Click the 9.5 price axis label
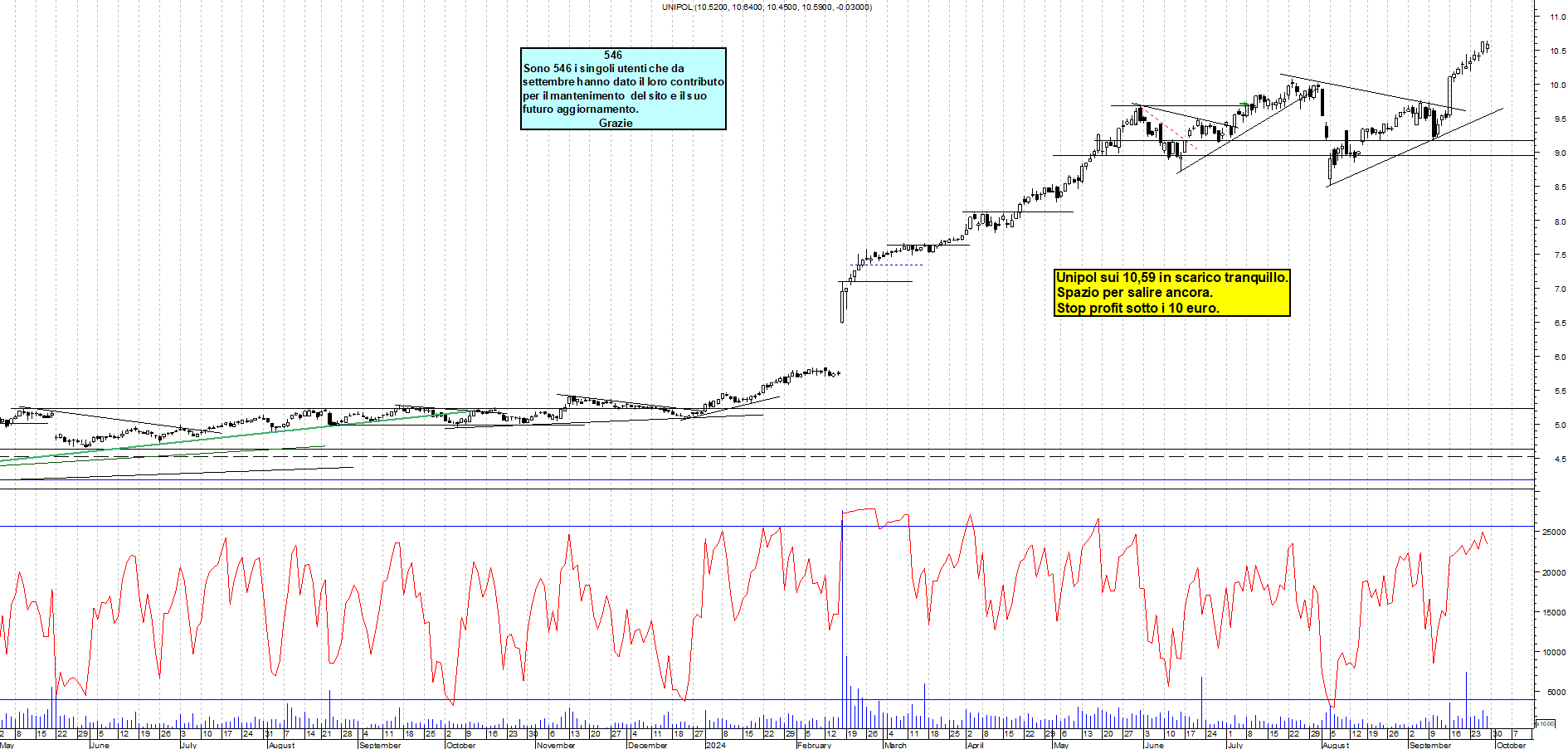Screen dimensions: 1568x749 pyautogui.click(x=1560, y=119)
